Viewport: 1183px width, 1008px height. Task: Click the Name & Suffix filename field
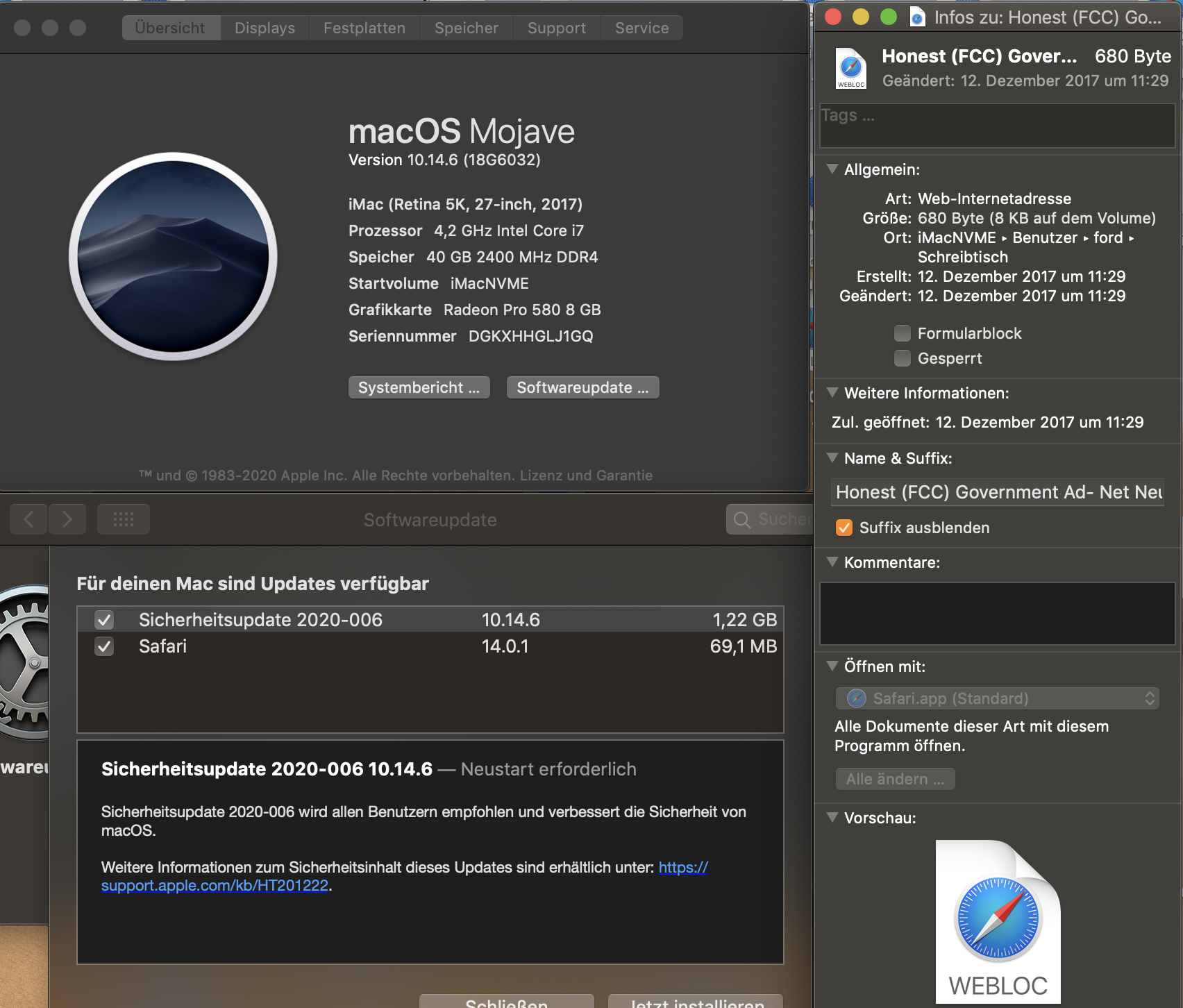pyautogui.click(x=997, y=492)
